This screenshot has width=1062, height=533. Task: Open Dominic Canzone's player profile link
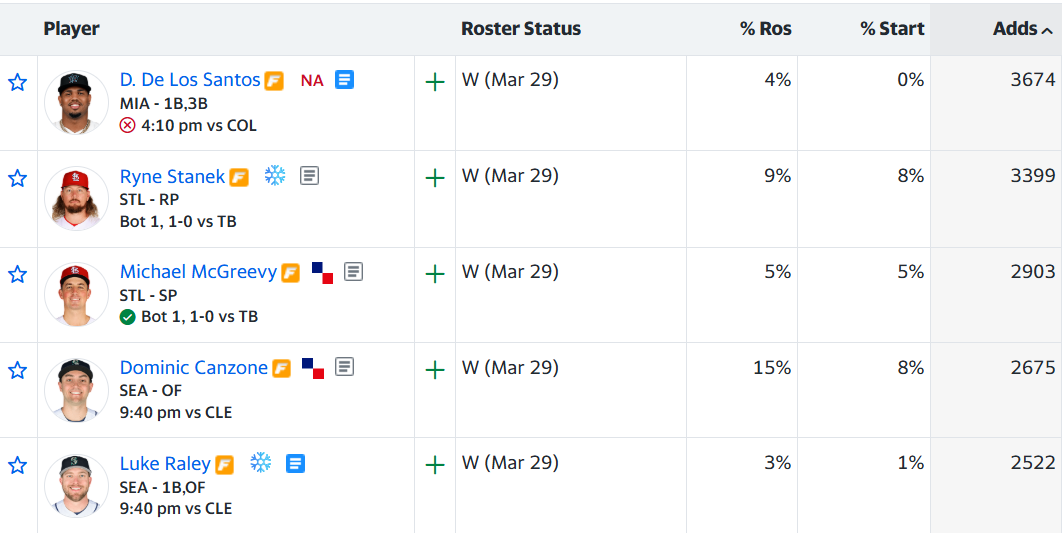point(193,367)
